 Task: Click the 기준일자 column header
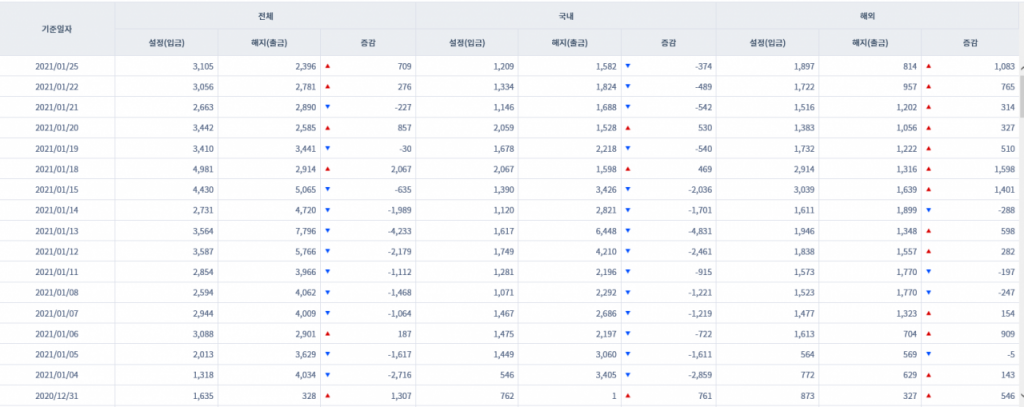coord(56,28)
